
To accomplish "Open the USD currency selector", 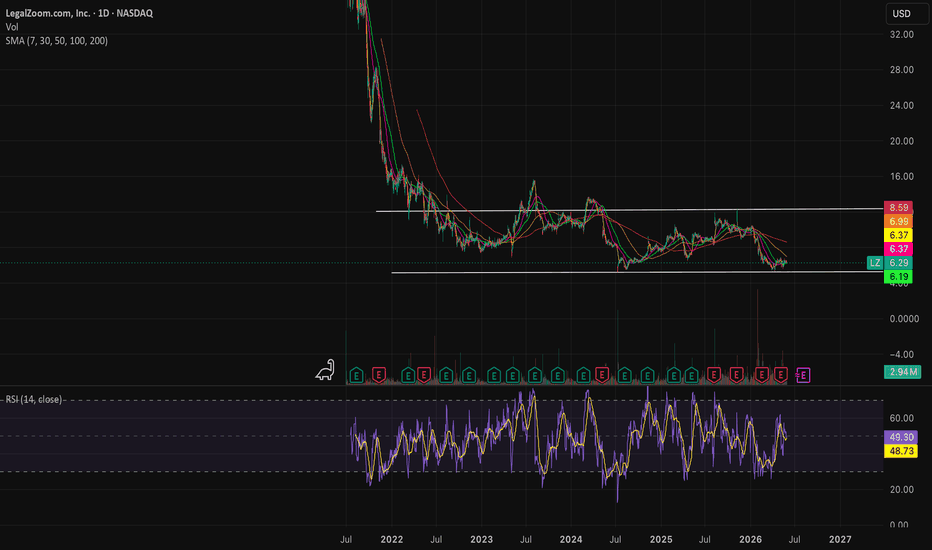I will click(906, 14).
